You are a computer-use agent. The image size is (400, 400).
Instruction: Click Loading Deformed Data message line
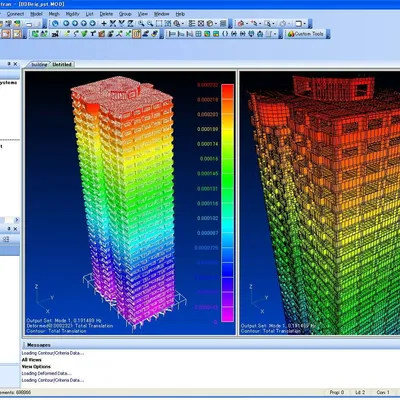coord(47,373)
